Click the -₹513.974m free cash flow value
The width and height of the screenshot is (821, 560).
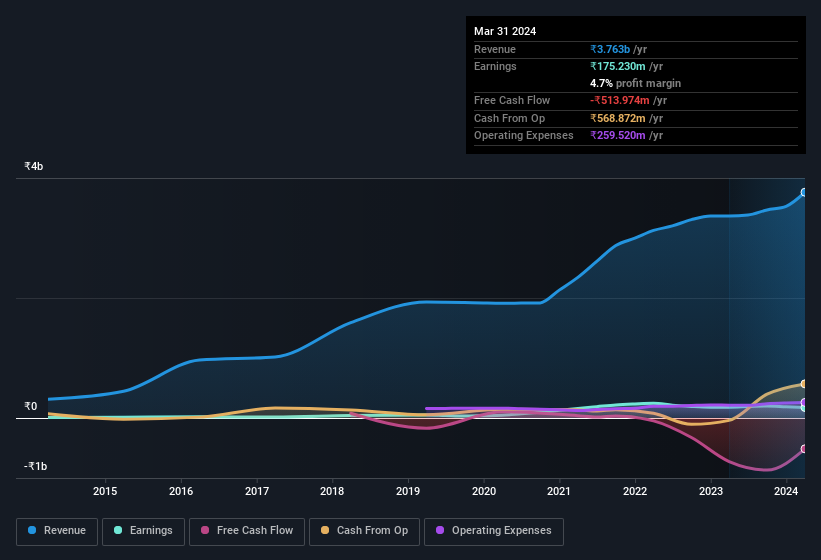(x=620, y=100)
